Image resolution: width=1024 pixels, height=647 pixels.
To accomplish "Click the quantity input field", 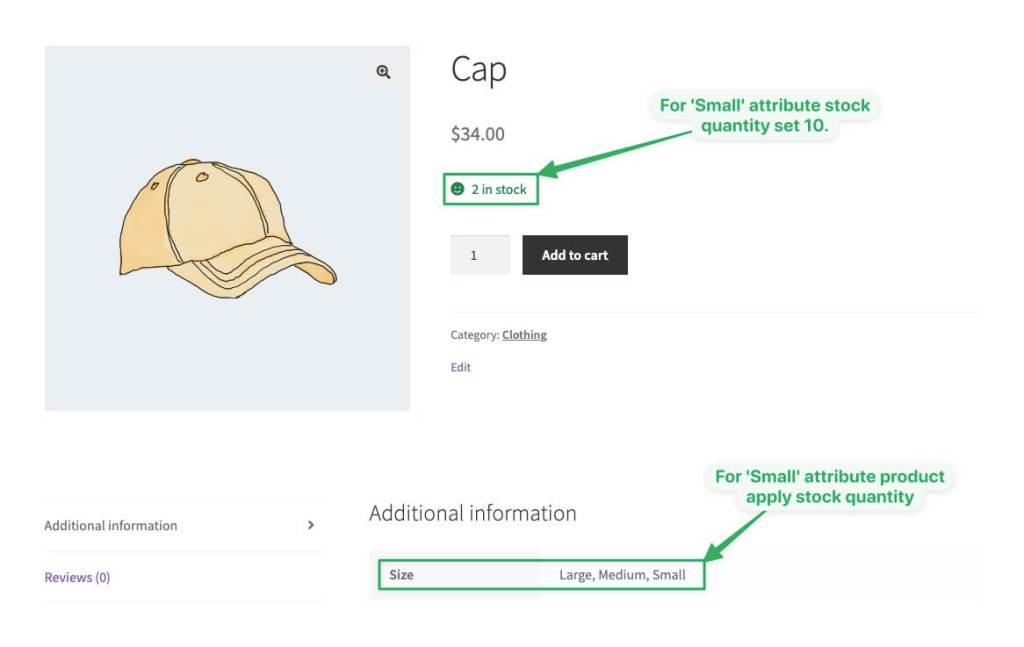I will (x=480, y=255).
